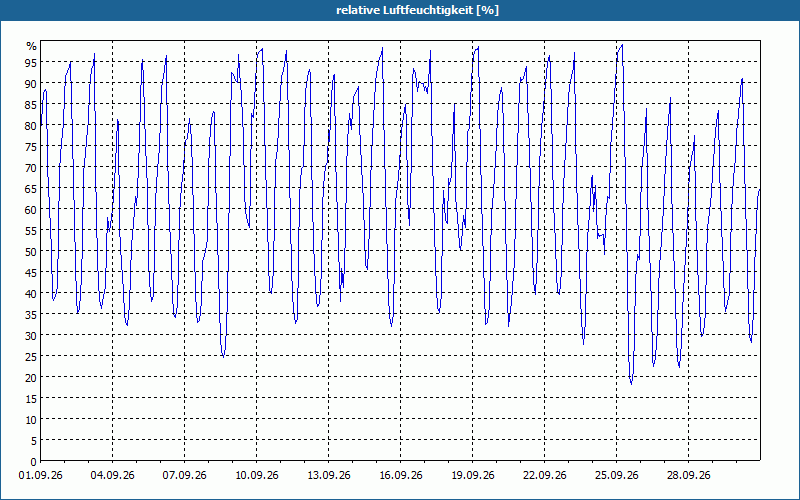Click the 55 value on the y-axis
This screenshot has width=800, height=500.
pos(31,231)
